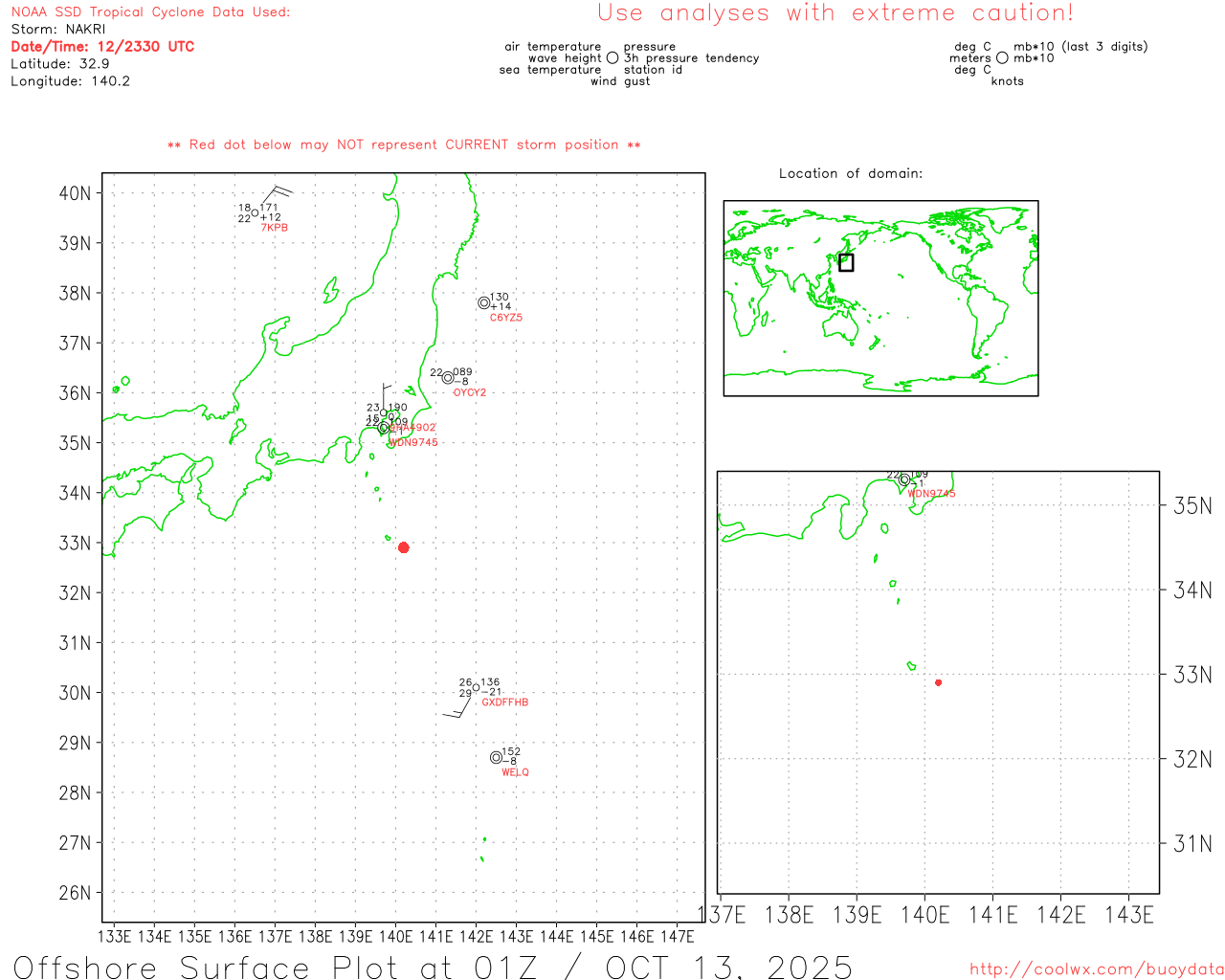Click the red GXDFFHB station id label
This screenshot has width=1225, height=980.
[504, 702]
